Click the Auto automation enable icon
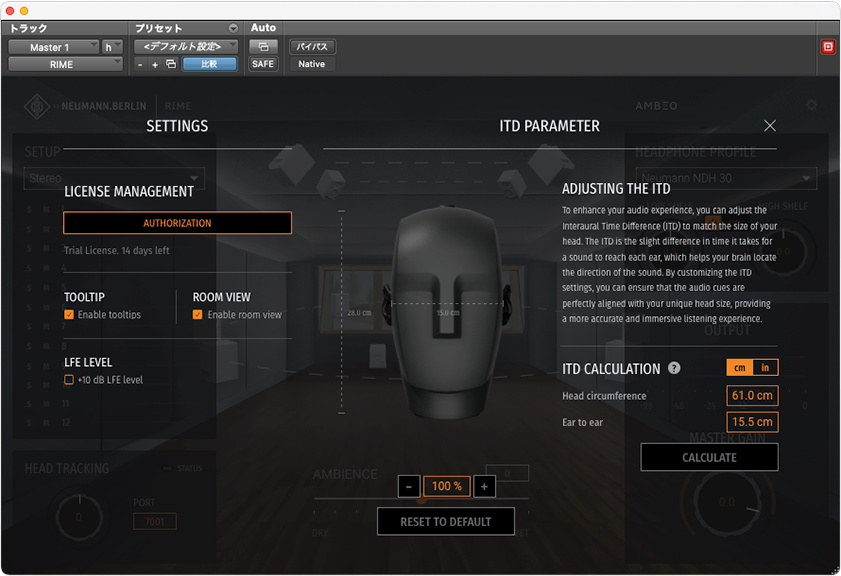 click(263, 46)
